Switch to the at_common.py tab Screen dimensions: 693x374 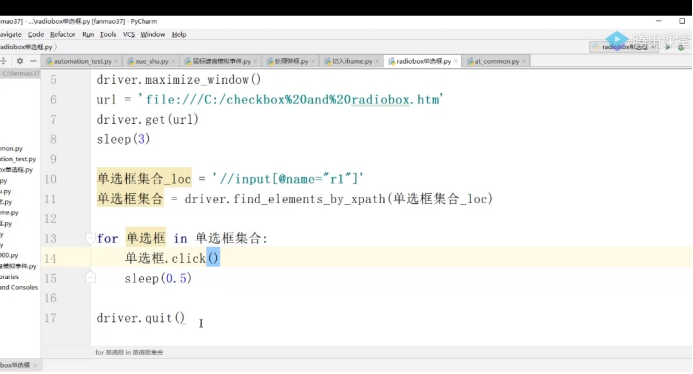pyautogui.click(x=496, y=61)
